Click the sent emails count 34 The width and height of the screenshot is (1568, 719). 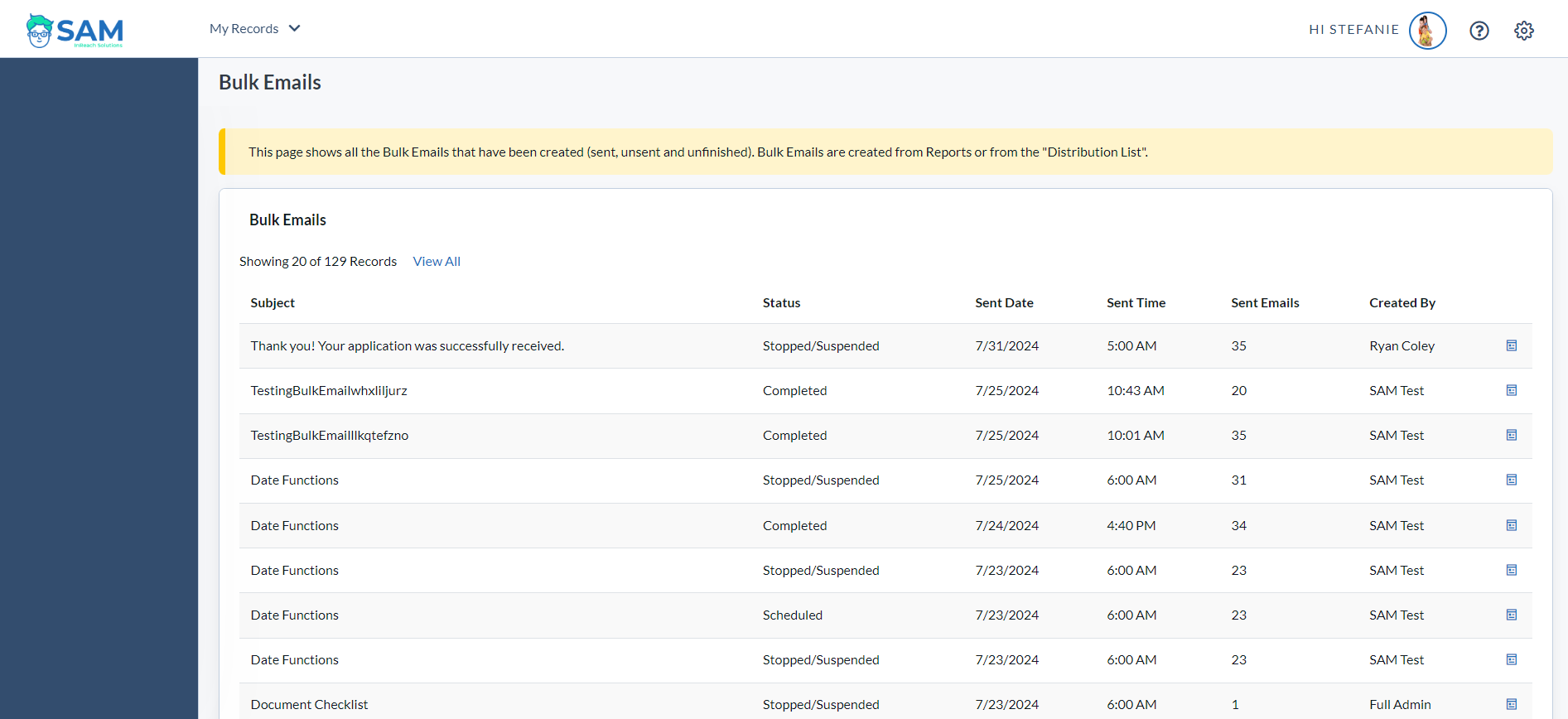[1238, 526]
